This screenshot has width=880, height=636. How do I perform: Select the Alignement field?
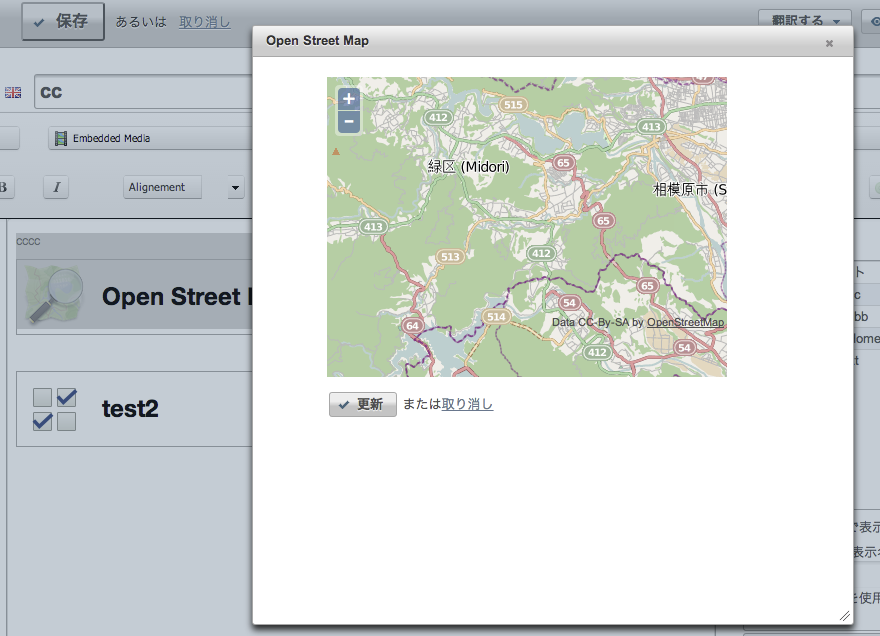(x=162, y=187)
